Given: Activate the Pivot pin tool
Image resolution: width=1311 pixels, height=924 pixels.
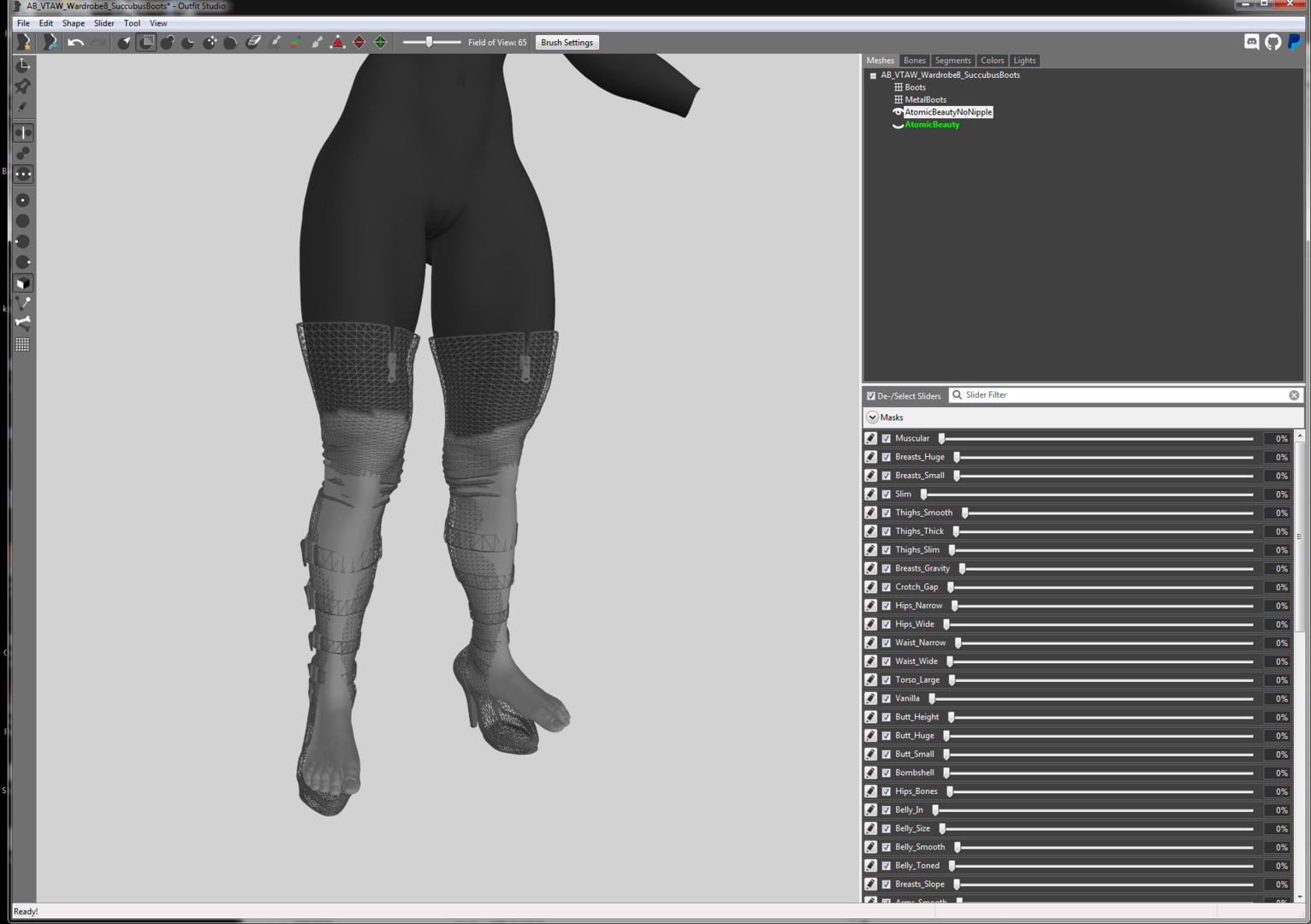Looking at the screenshot, I should tap(23, 86).
